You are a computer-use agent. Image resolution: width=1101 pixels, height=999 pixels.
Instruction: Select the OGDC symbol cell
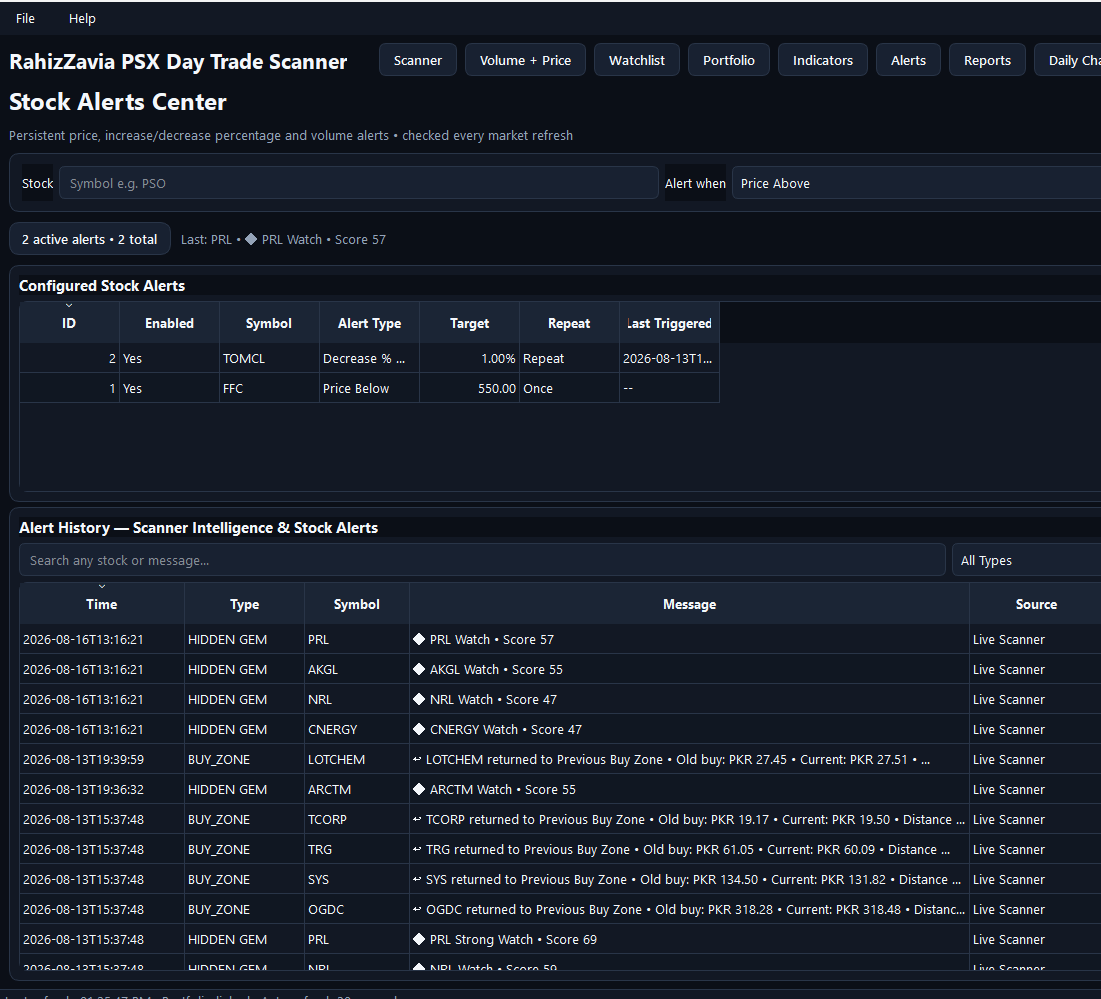point(357,909)
